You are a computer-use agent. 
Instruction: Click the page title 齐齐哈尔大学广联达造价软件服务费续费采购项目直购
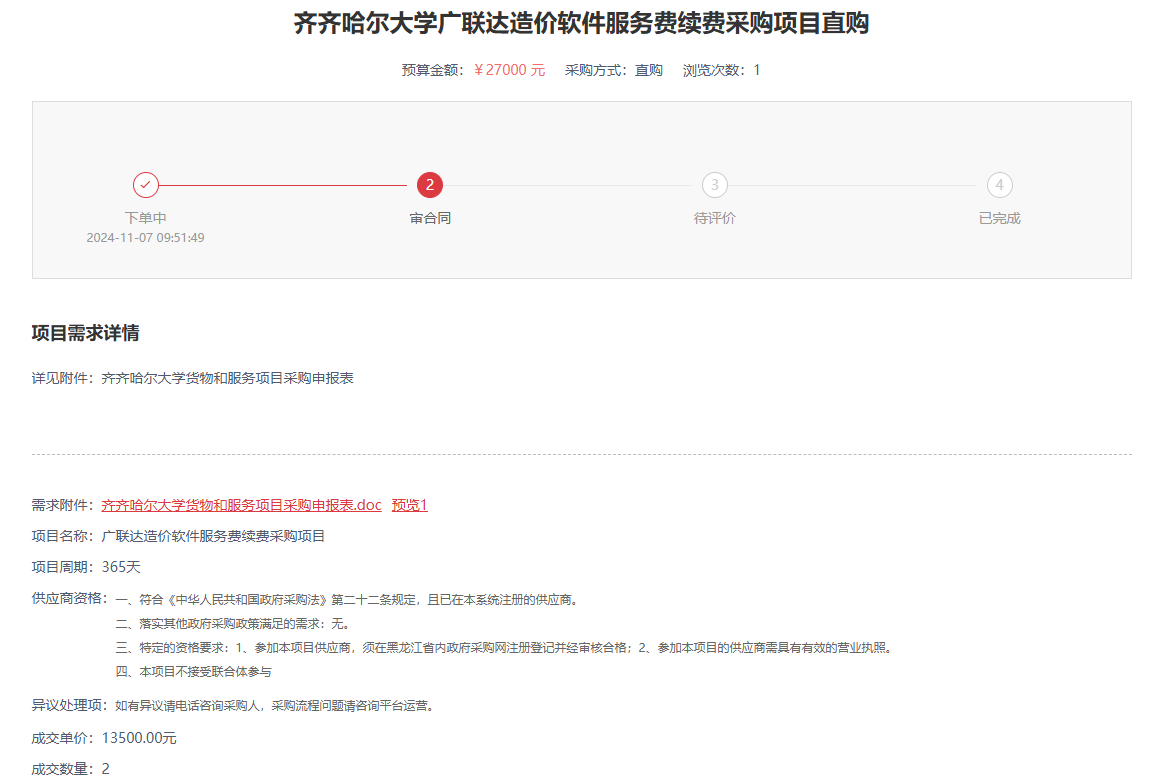coord(581,24)
